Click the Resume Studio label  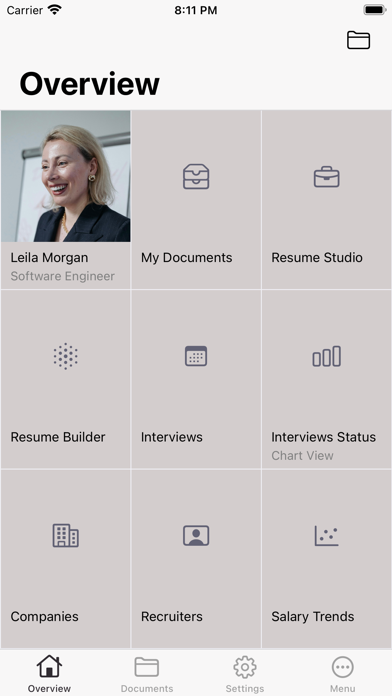pos(317,257)
